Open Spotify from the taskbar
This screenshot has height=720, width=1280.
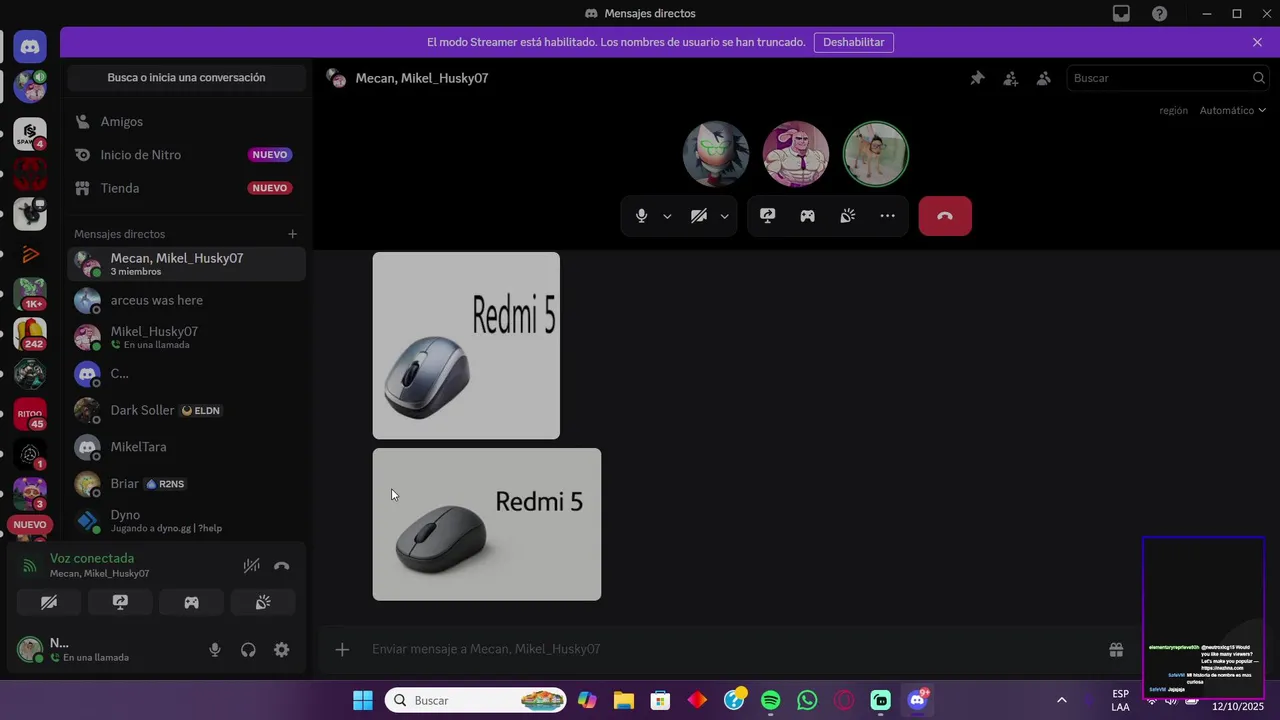(x=771, y=700)
